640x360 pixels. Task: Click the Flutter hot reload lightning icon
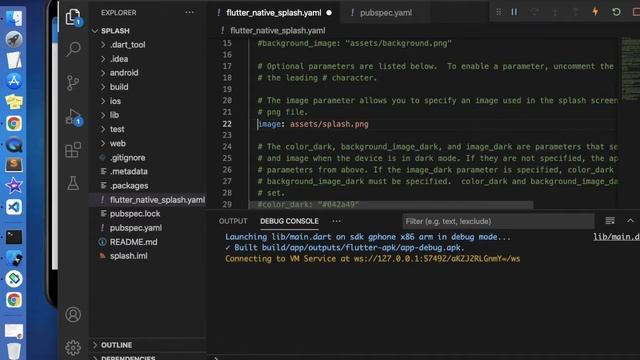(x=596, y=12)
